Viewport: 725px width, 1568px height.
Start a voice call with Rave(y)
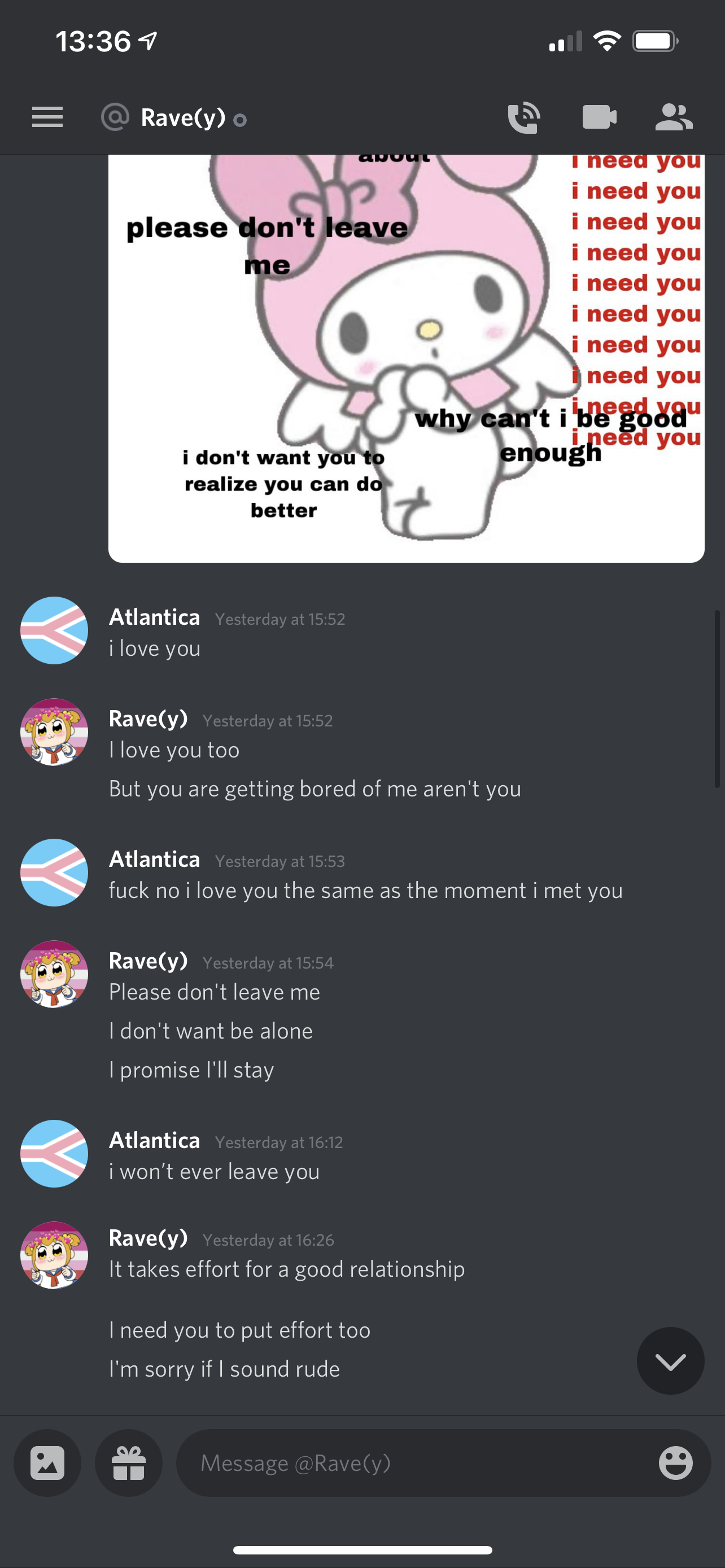(523, 117)
